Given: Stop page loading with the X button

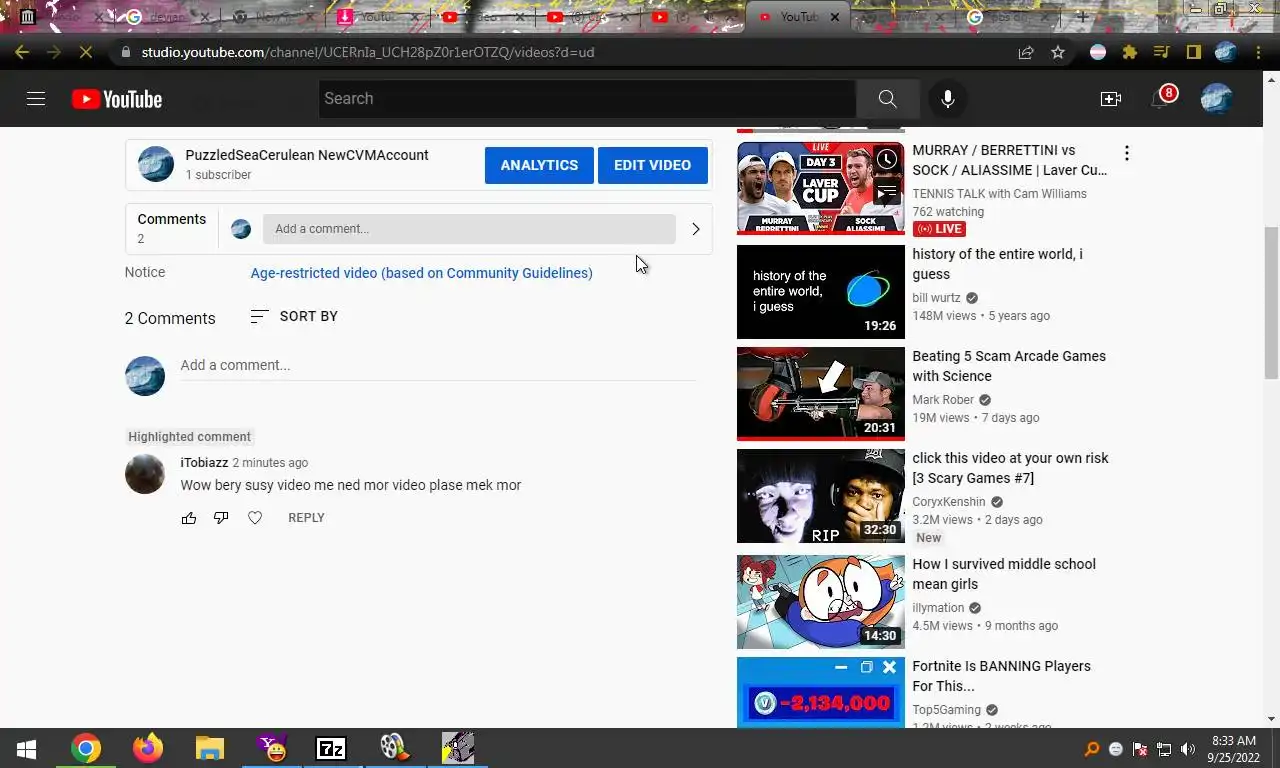Looking at the screenshot, I should coord(84,52).
